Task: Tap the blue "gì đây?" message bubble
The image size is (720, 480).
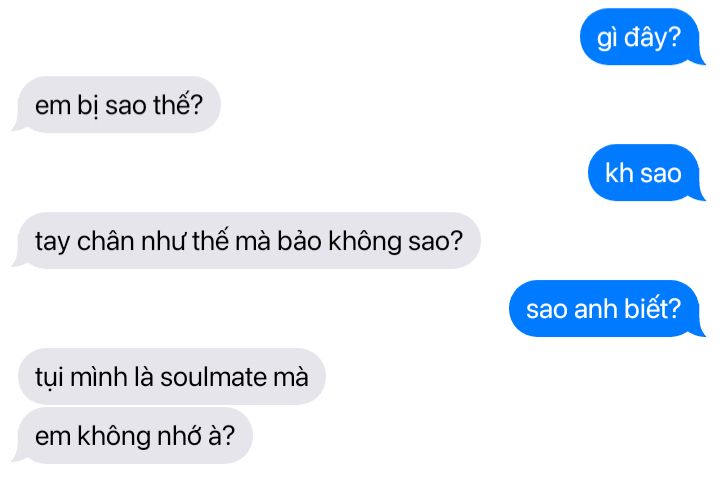Action: point(641,37)
